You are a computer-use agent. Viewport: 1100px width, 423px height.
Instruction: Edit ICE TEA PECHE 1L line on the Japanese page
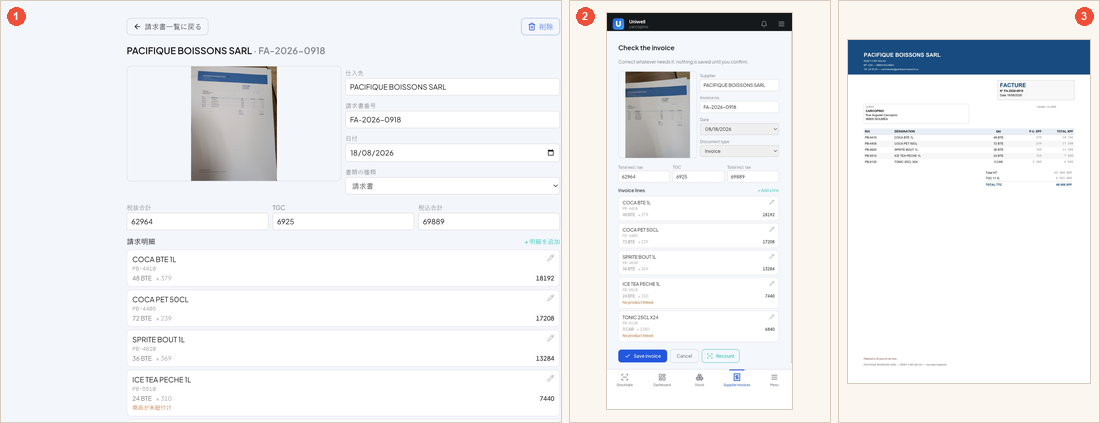pyautogui.click(x=551, y=378)
